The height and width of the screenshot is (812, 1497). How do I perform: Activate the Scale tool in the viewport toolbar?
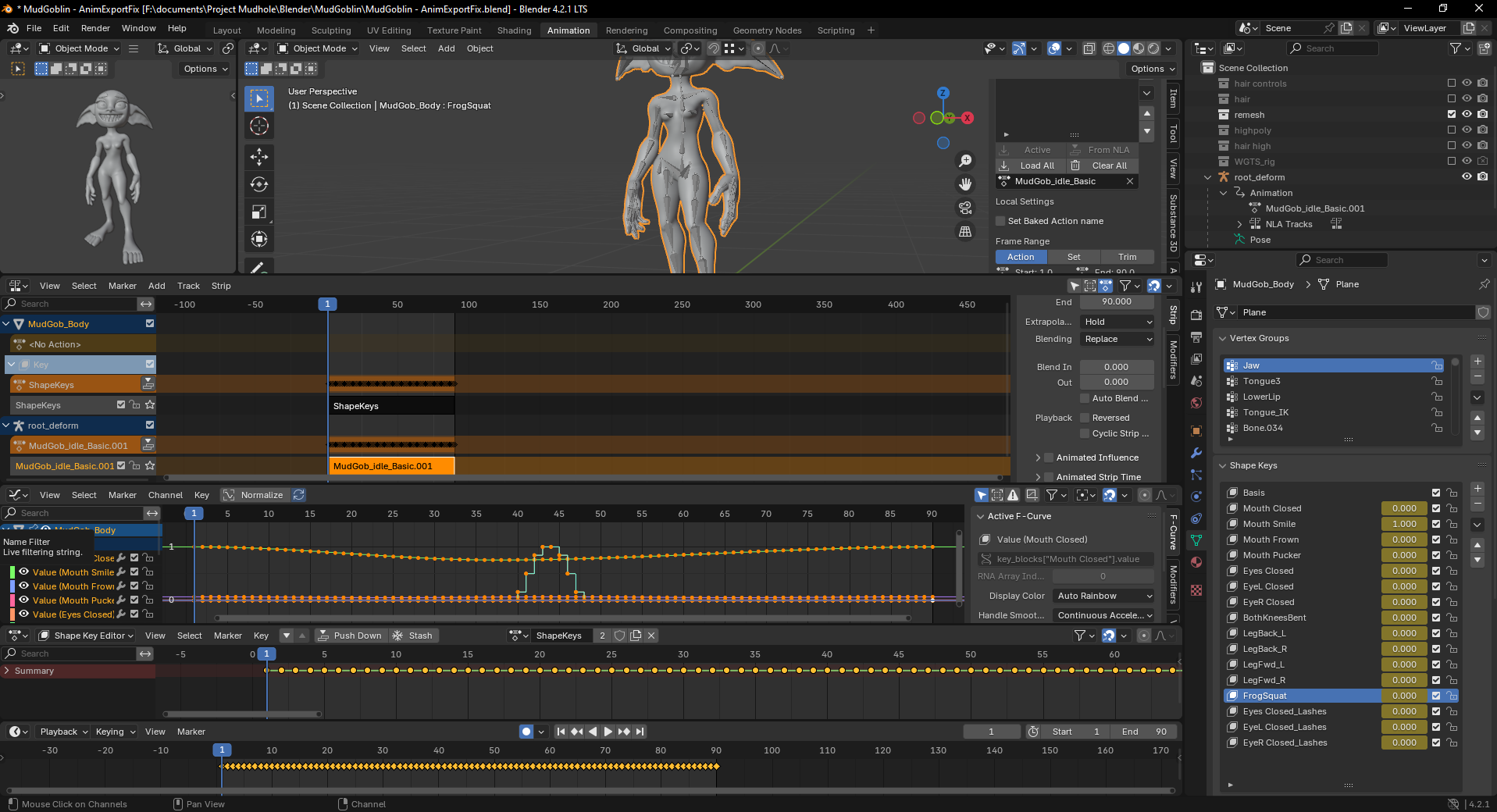click(x=259, y=212)
